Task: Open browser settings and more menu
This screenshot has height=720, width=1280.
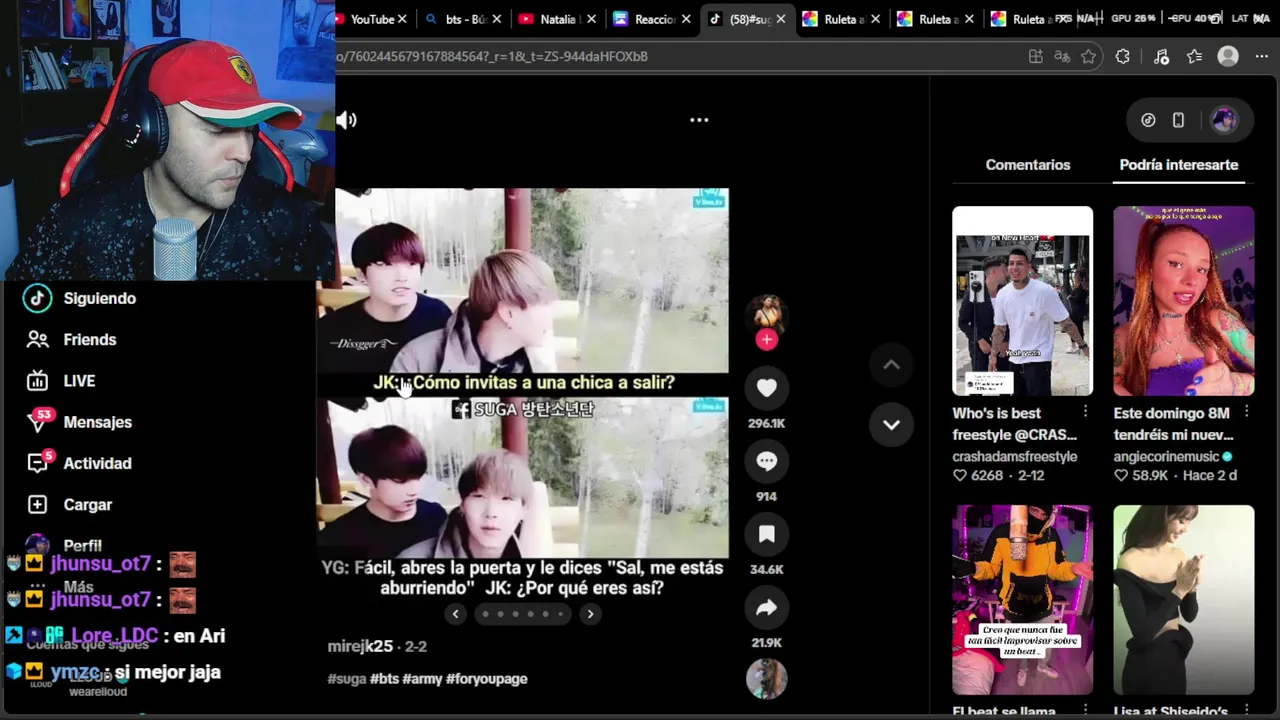Action: pos(1261,57)
